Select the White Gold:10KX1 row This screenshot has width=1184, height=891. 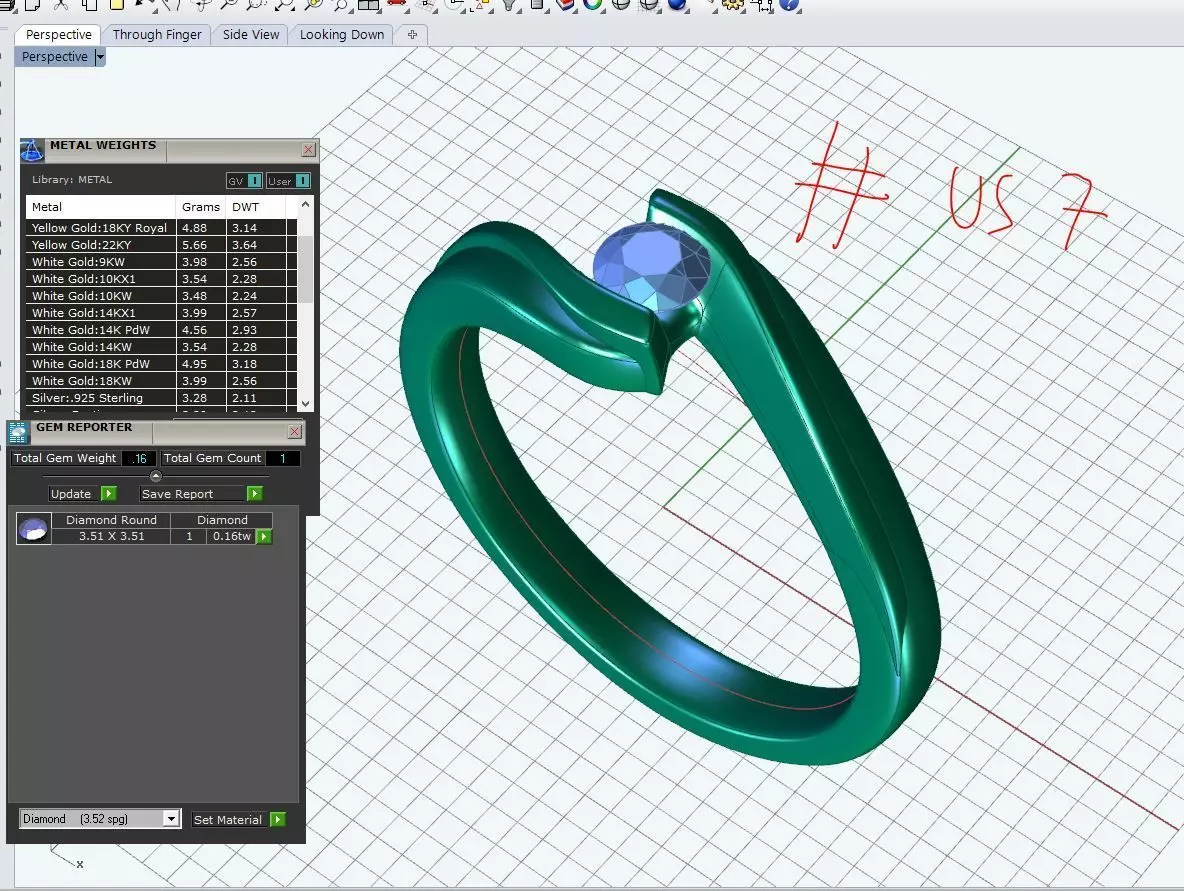(162, 279)
